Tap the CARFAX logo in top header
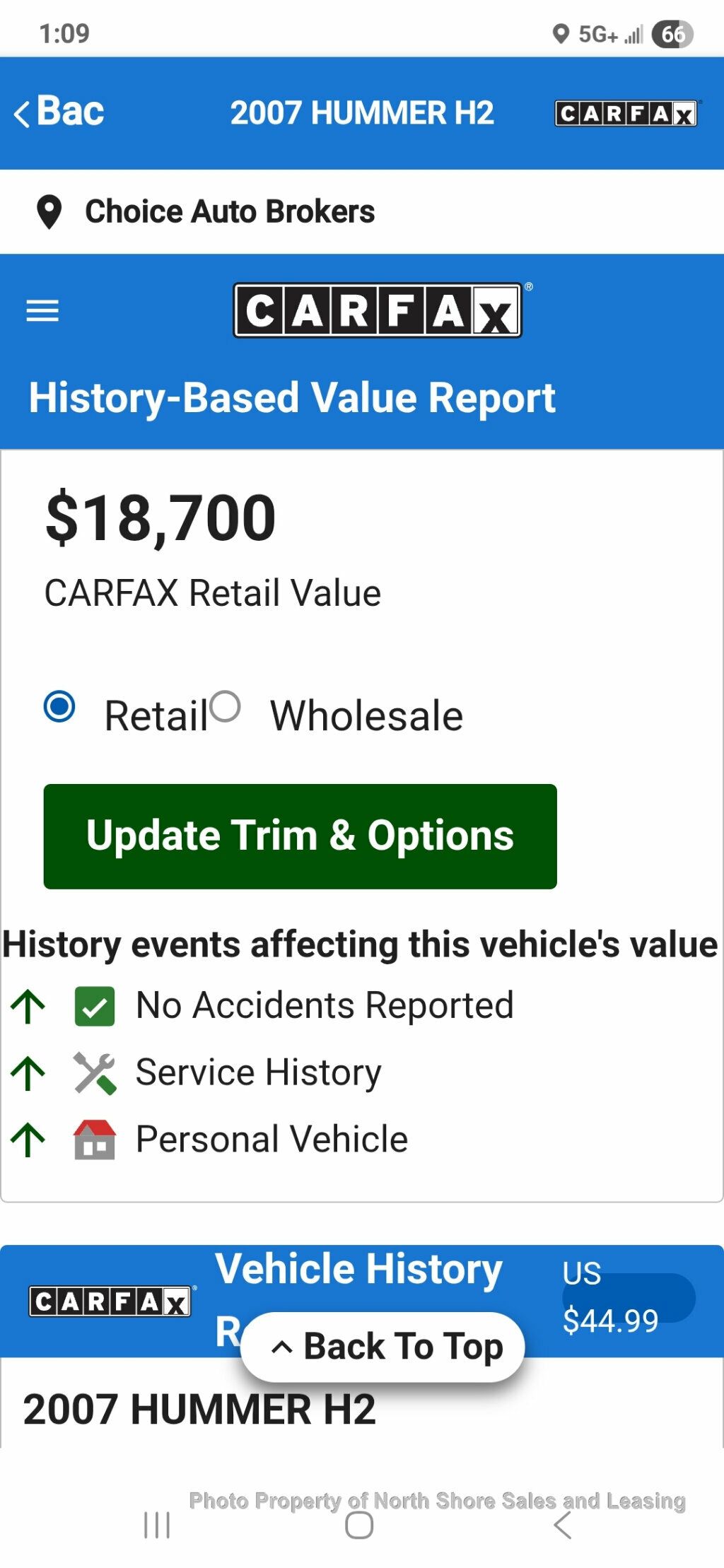This screenshot has width=724, height=1568. coord(626,113)
